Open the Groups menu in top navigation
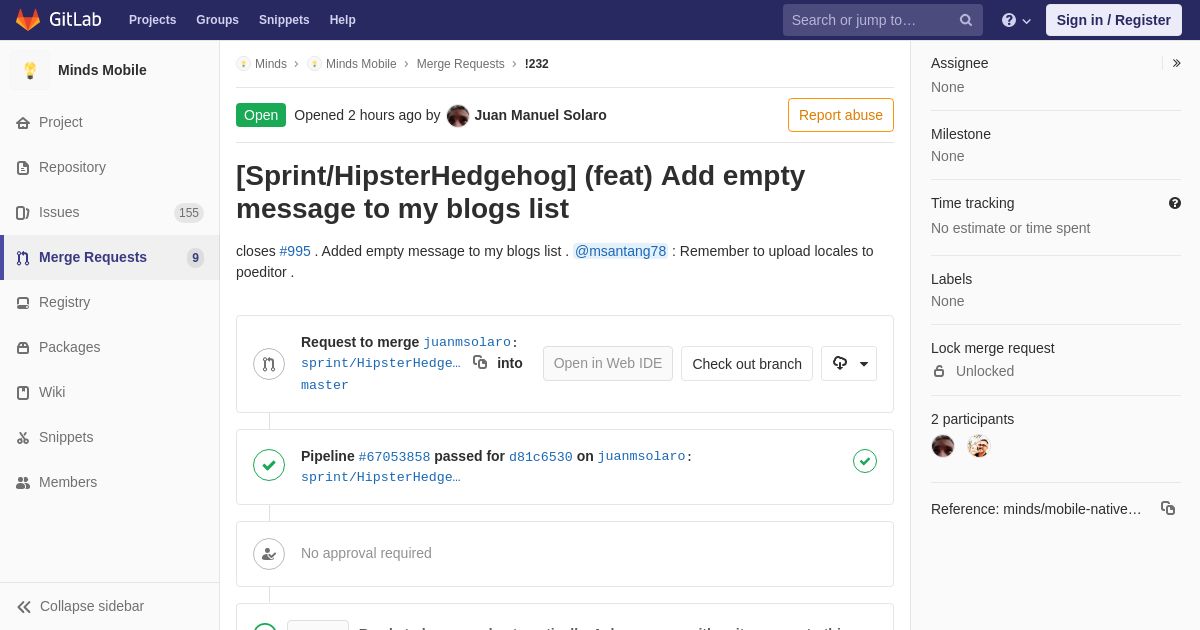Image resolution: width=1200 pixels, height=630 pixels. coord(217,20)
